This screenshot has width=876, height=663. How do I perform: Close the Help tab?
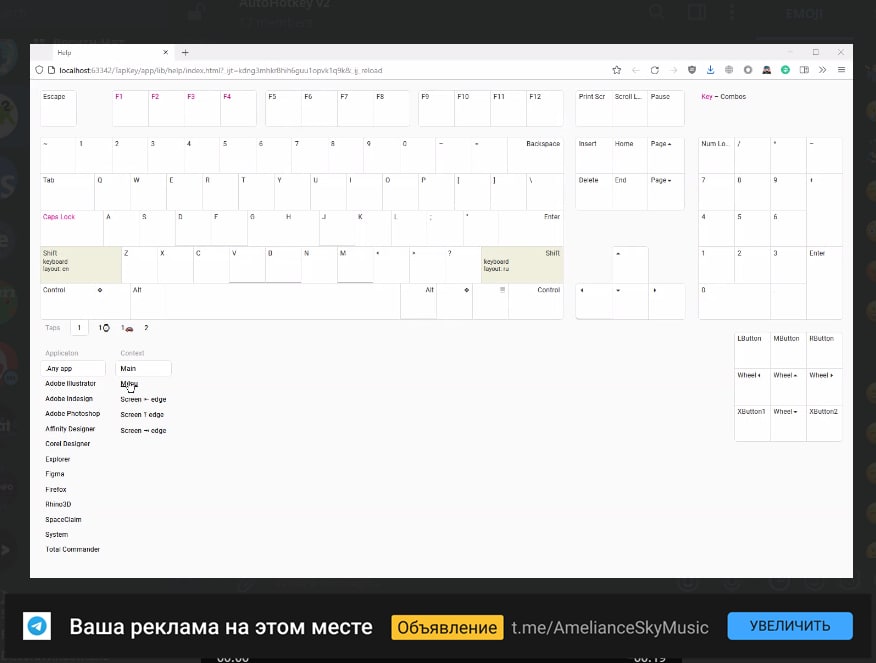tap(165, 53)
